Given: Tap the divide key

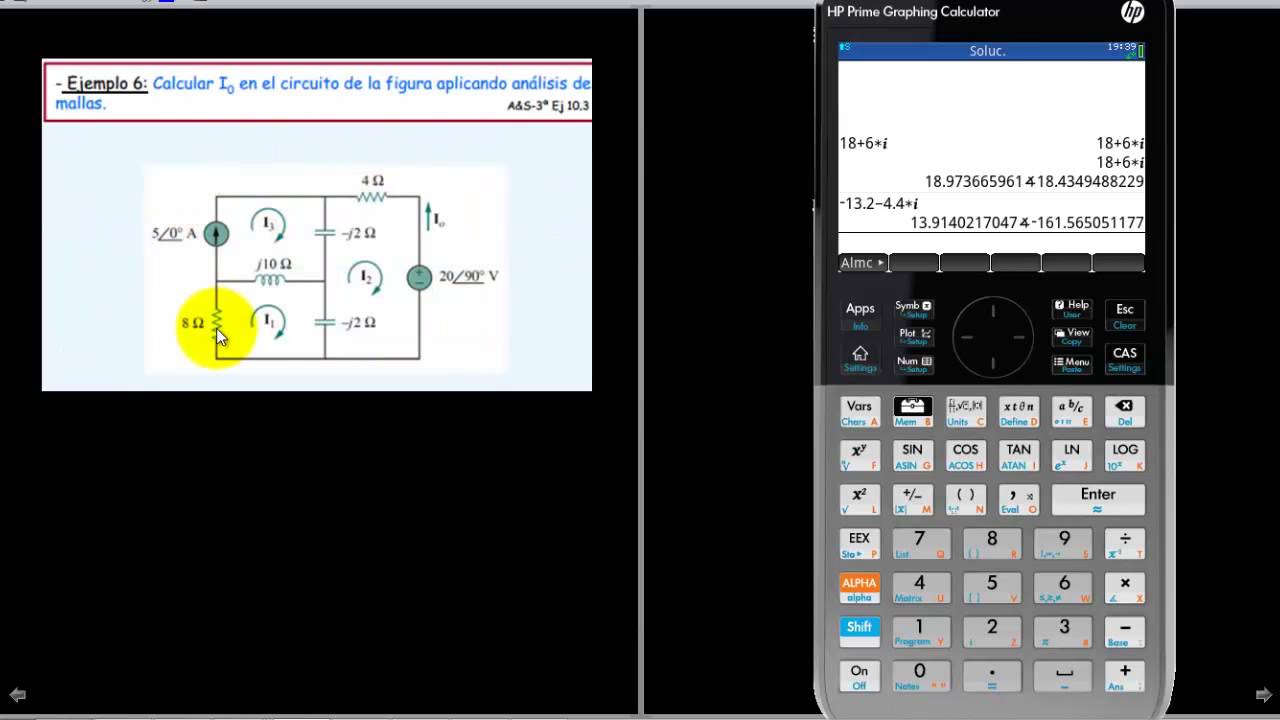Looking at the screenshot, I should pos(1125,544).
